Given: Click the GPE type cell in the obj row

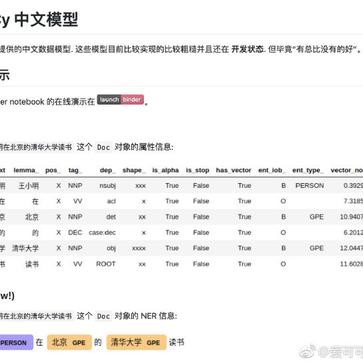Looking at the screenshot, I should [x=317, y=248].
